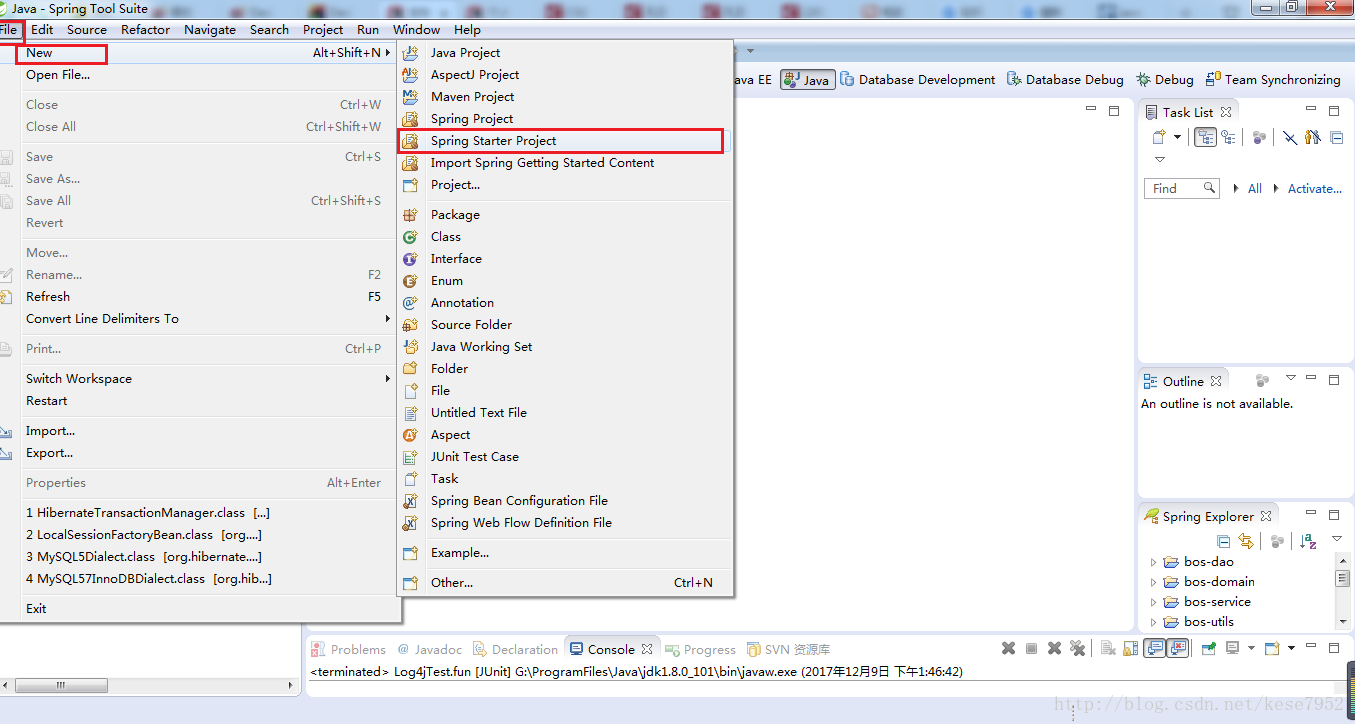
Task: Expand arrow next to All link
Action: click(1236, 188)
